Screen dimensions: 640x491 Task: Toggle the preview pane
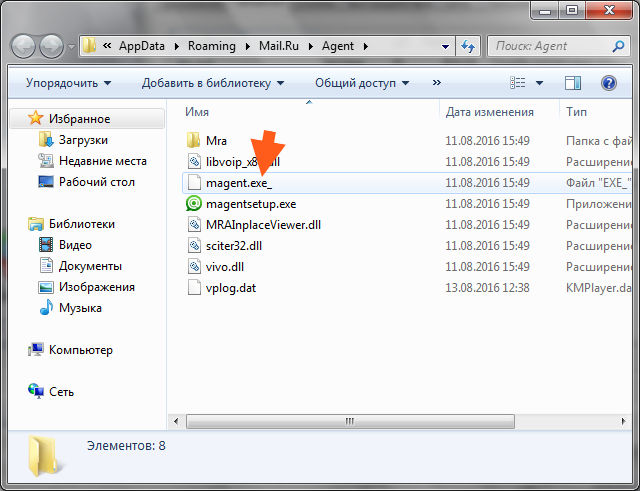pos(573,83)
